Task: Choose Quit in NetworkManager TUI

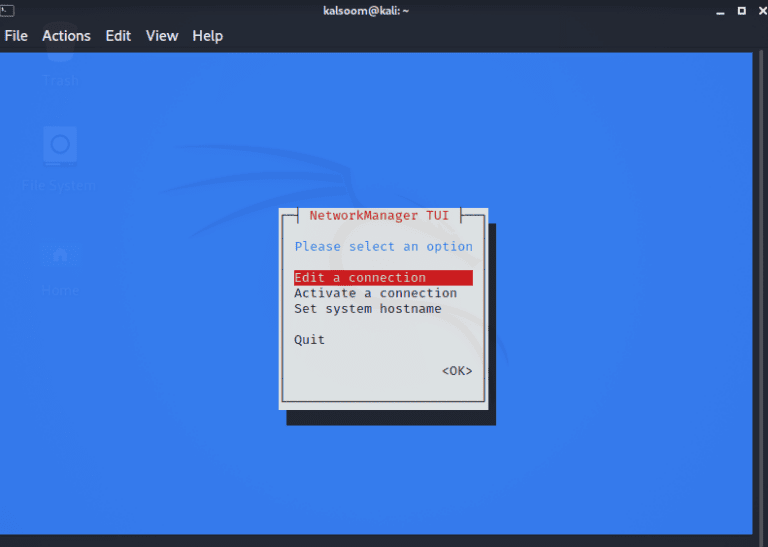Action: click(x=309, y=340)
